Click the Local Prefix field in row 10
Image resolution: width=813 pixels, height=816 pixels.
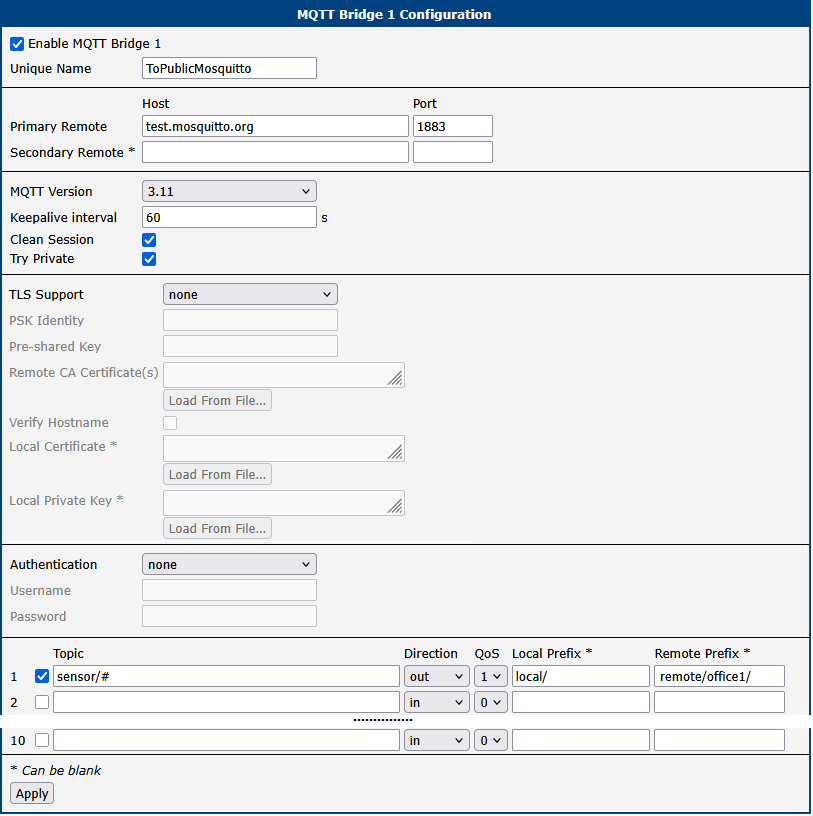tap(581, 741)
